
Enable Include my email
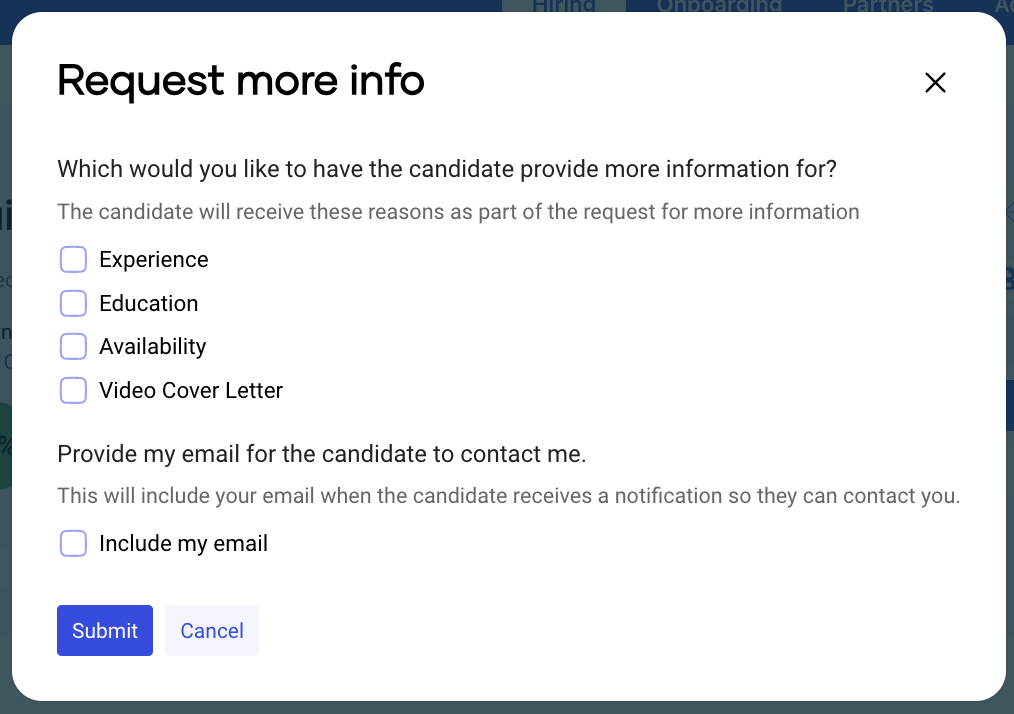pyautogui.click(x=73, y=543)
